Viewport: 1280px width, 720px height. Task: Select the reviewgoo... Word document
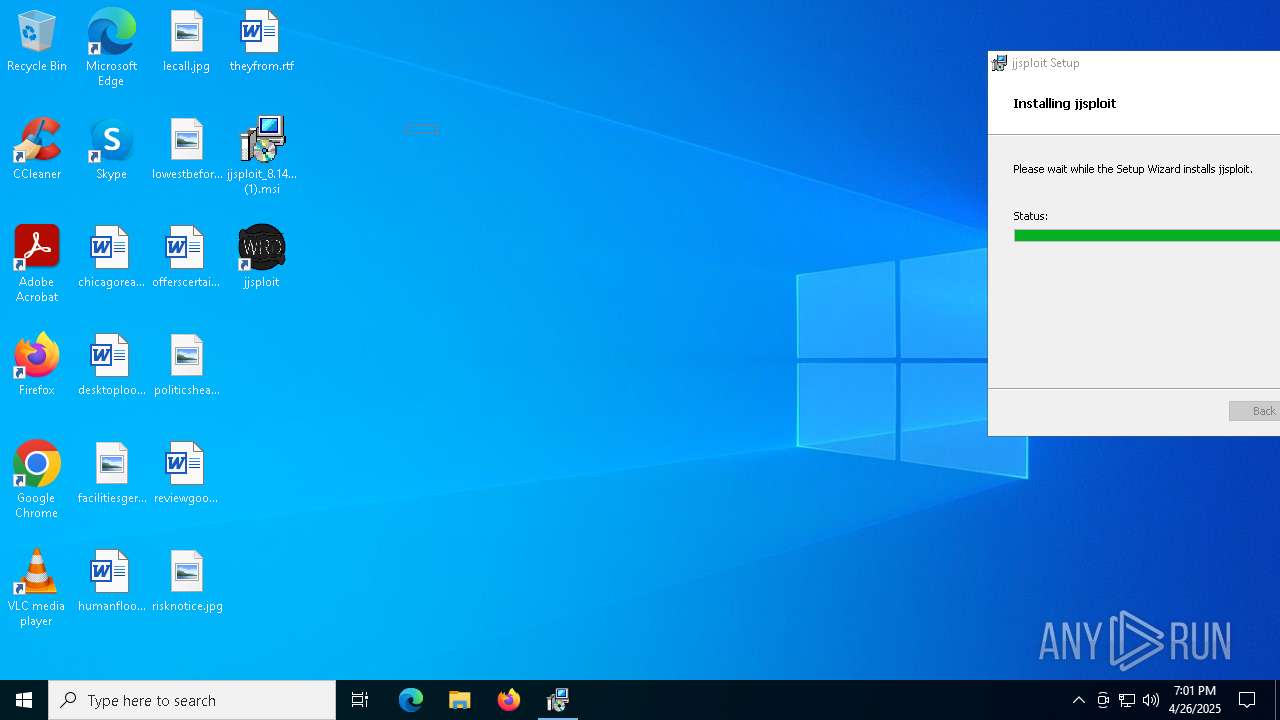click(x=186, y=474)
